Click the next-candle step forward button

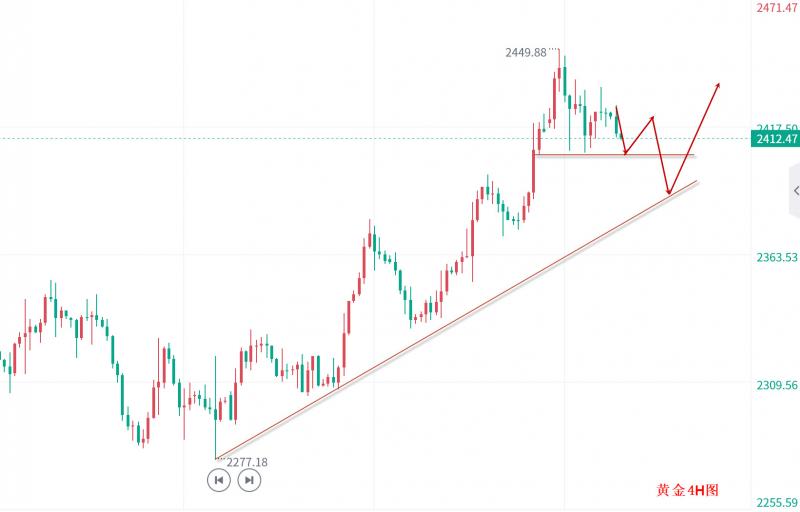250,481
